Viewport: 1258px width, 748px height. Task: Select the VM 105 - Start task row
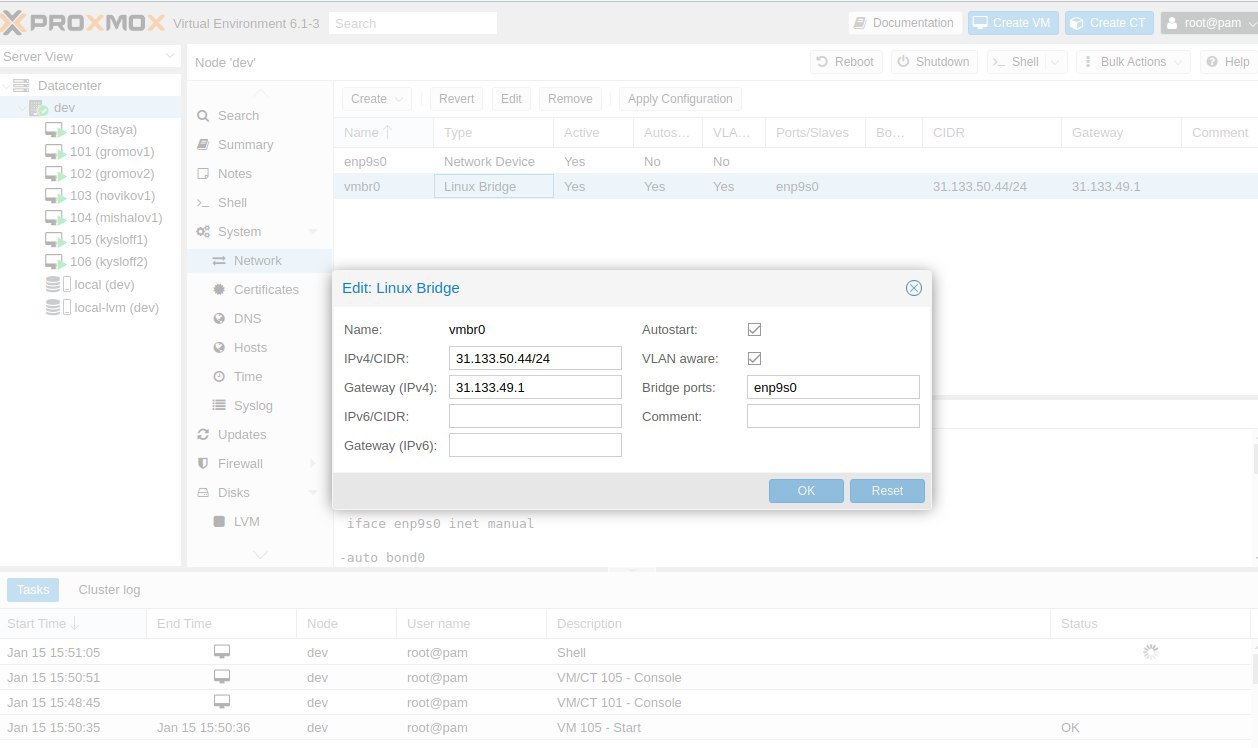point(626,728)
